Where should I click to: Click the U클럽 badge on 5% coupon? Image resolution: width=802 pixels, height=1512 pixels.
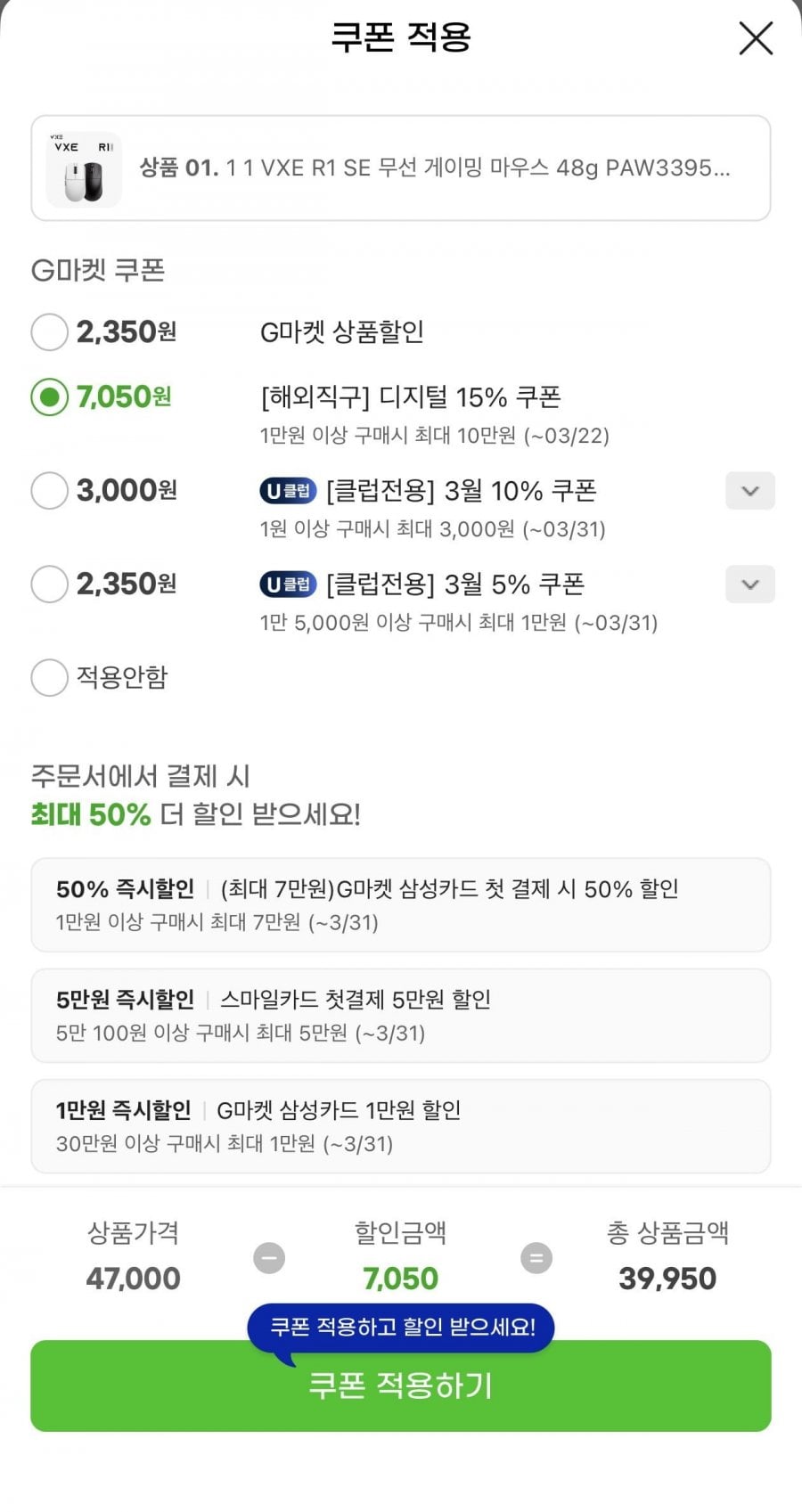point(288,584)
